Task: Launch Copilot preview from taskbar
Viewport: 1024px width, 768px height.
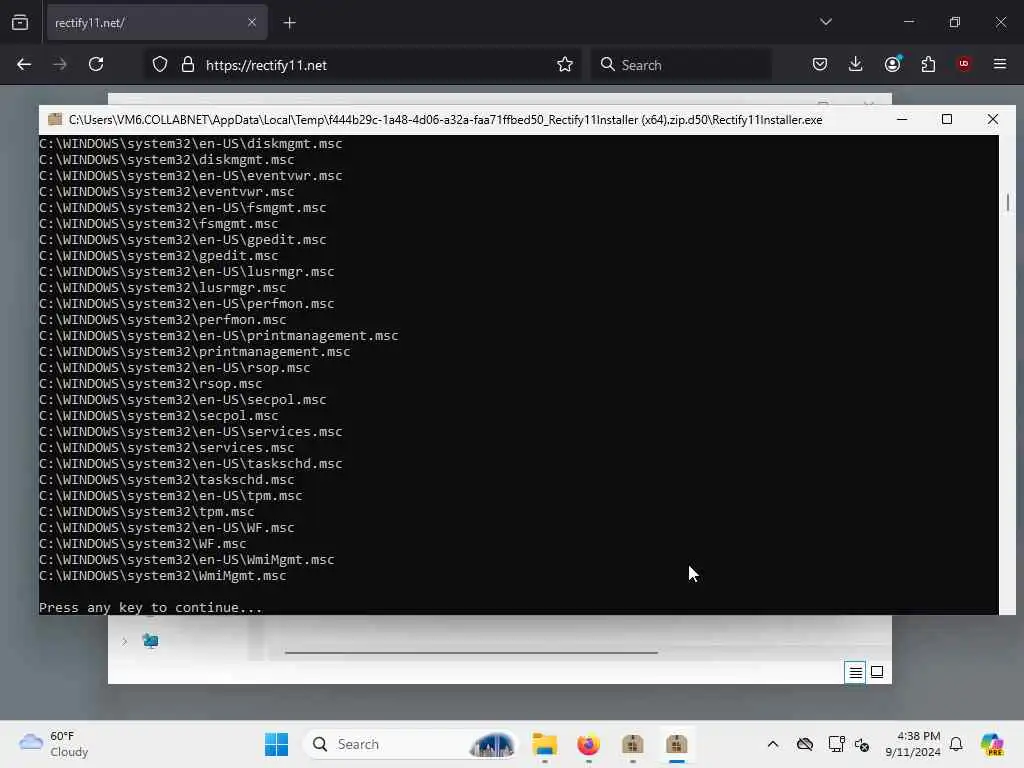Action: pos(992,744)
